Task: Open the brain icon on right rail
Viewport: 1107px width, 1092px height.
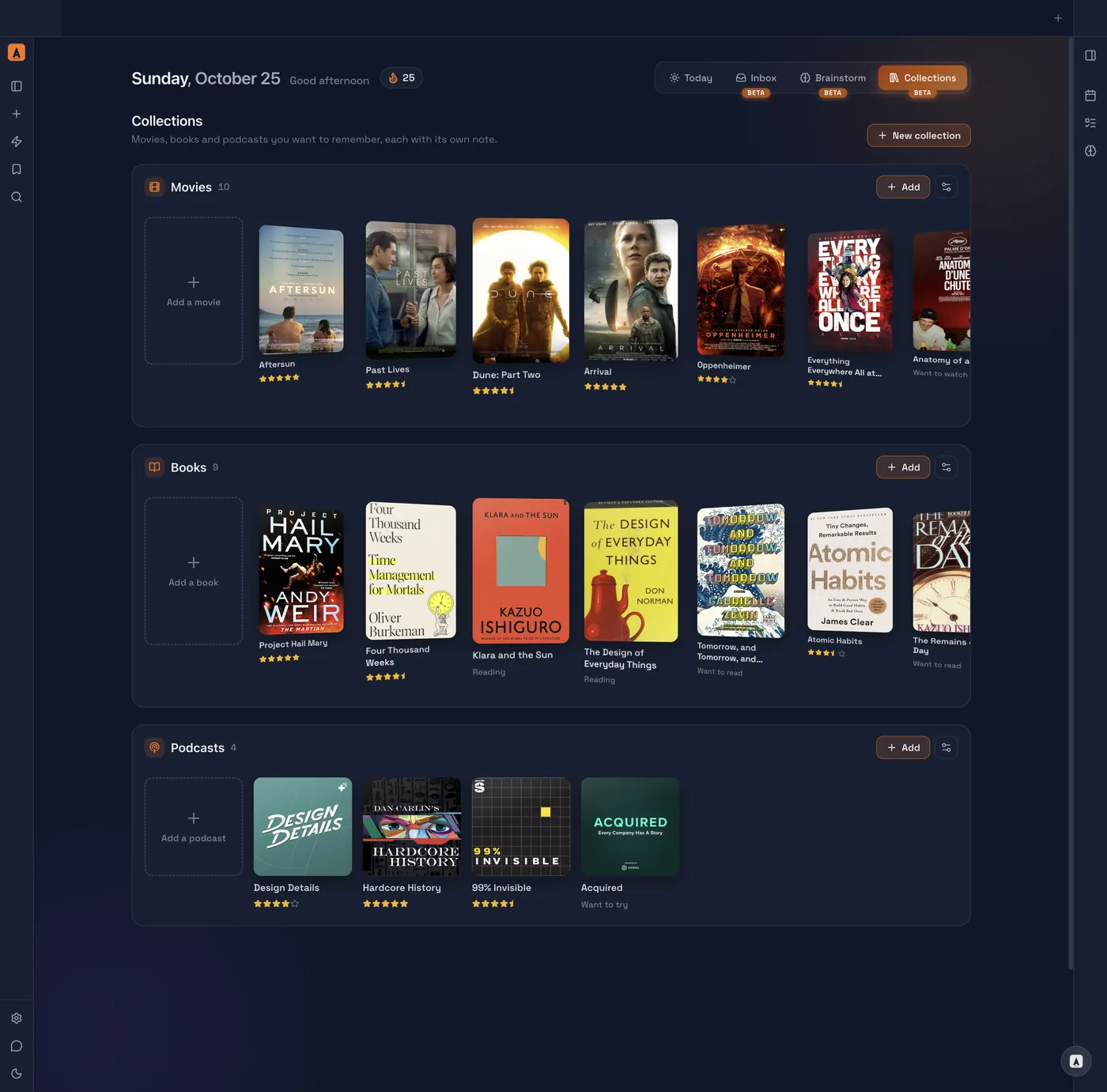Action: tap(1090, 150)
